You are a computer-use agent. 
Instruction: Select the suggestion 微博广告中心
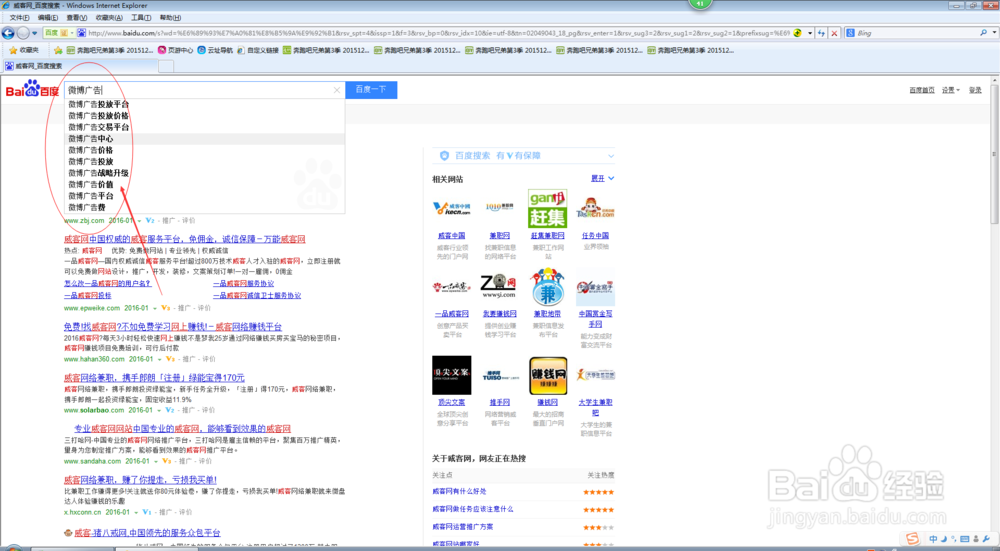pos(205,139)
